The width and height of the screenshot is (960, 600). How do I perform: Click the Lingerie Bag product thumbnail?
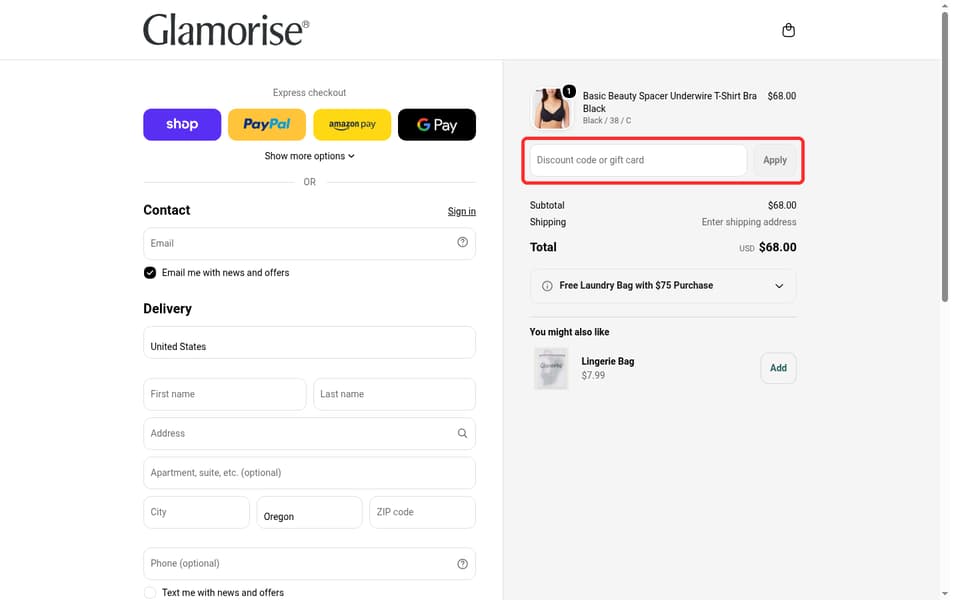point(550,368)
